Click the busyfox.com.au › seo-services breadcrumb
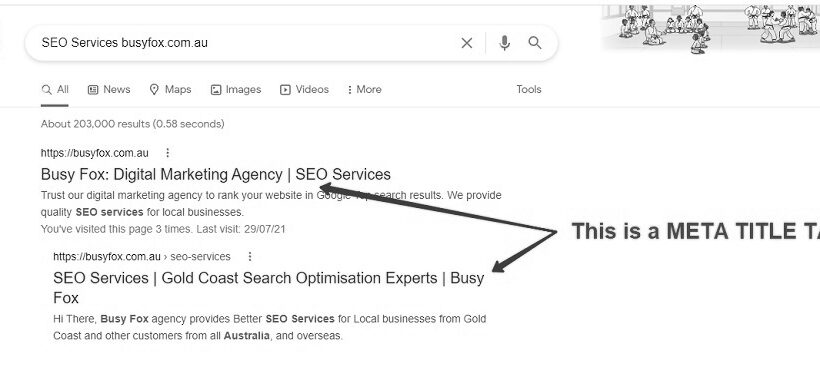The width and height of the screenshot is (820, 367). pos(142,256)
